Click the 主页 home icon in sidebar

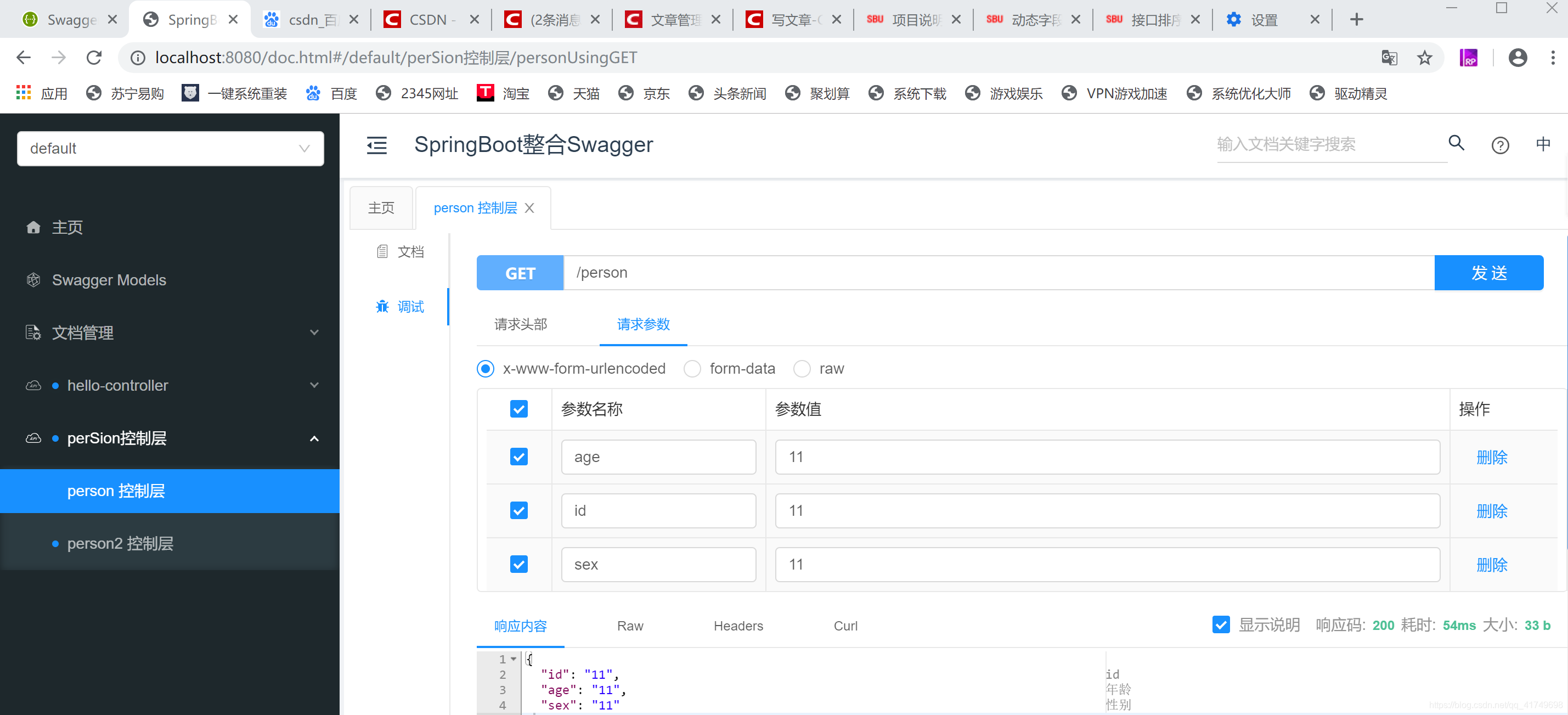tap(33, 227)
